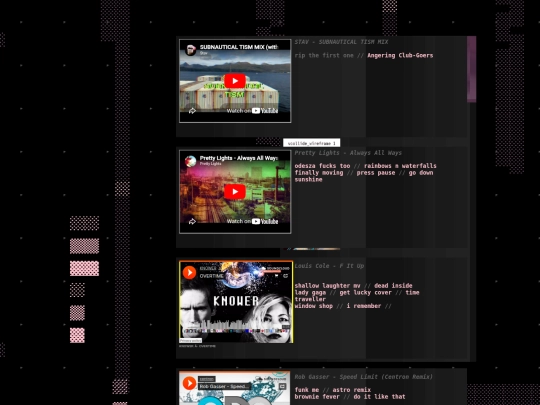The height and width of the screenshot is (405, 540).
Task: Click the share icon in KNOWER player
Action: click(285, 276)
